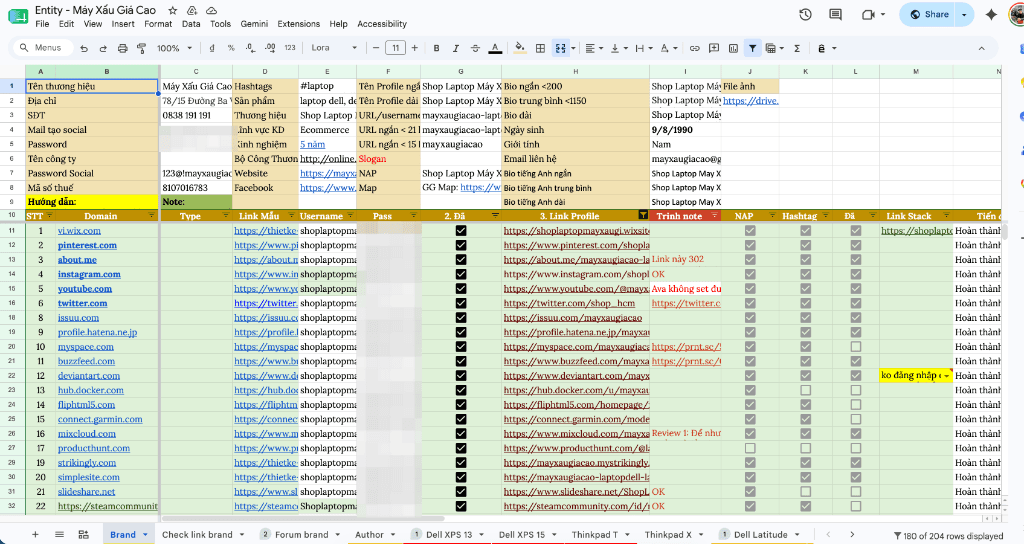Open the '5 năm' link
Screen dimensions: 1024x544
pyautogui.click(x=312, y=144)
